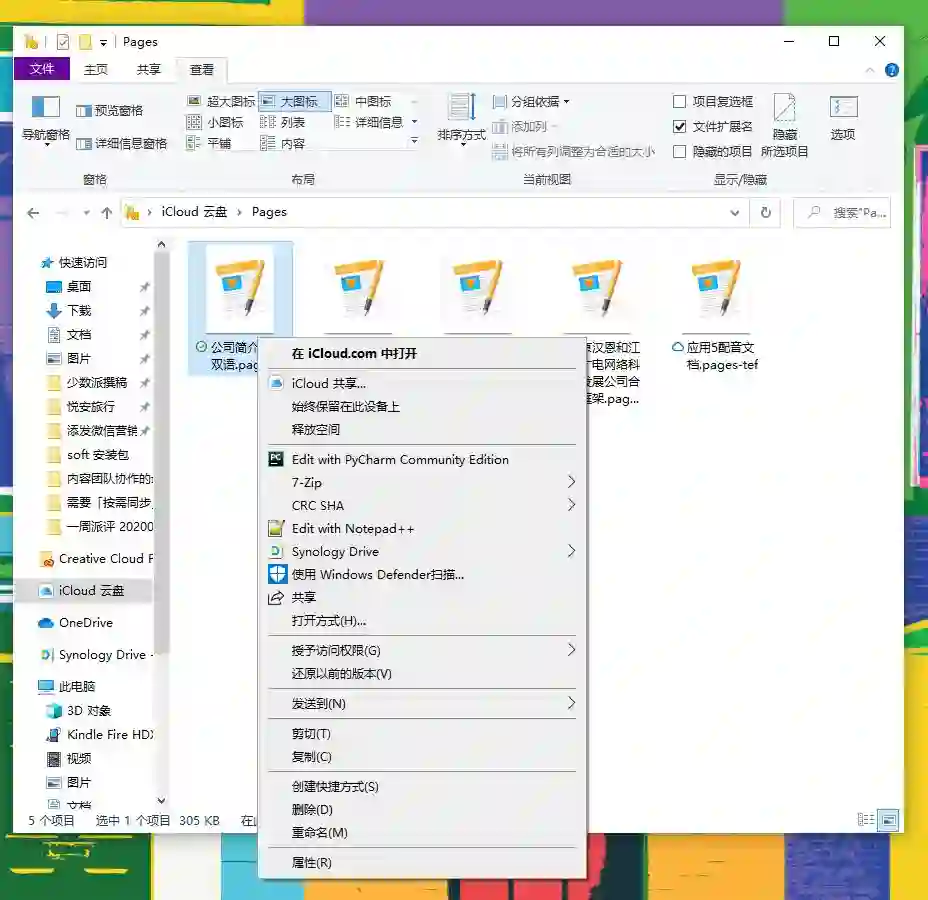Viewport: 928px width, 900px height.
Task: Choose 重命名(M) rename entry
Action: (x=421, y=833)
